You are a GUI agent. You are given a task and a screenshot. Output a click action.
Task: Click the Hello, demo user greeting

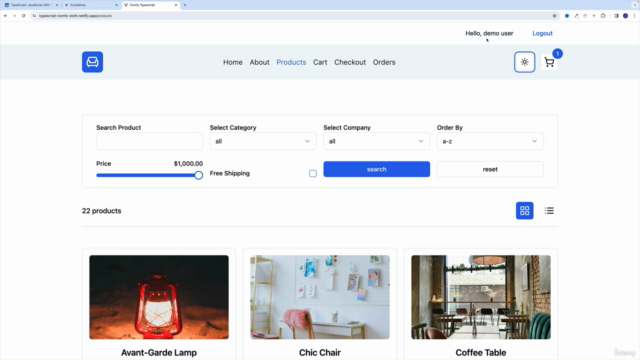coord(489,33)
